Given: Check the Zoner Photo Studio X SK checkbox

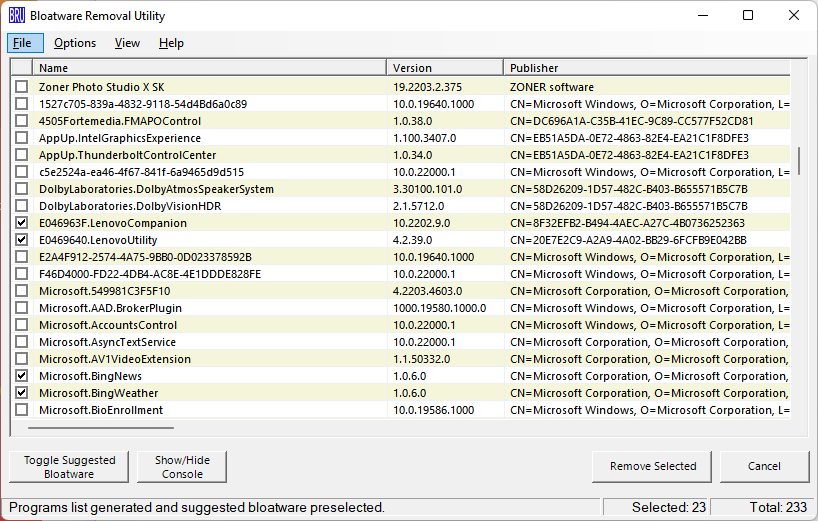Looking at the screenshot, I should 22,87.
